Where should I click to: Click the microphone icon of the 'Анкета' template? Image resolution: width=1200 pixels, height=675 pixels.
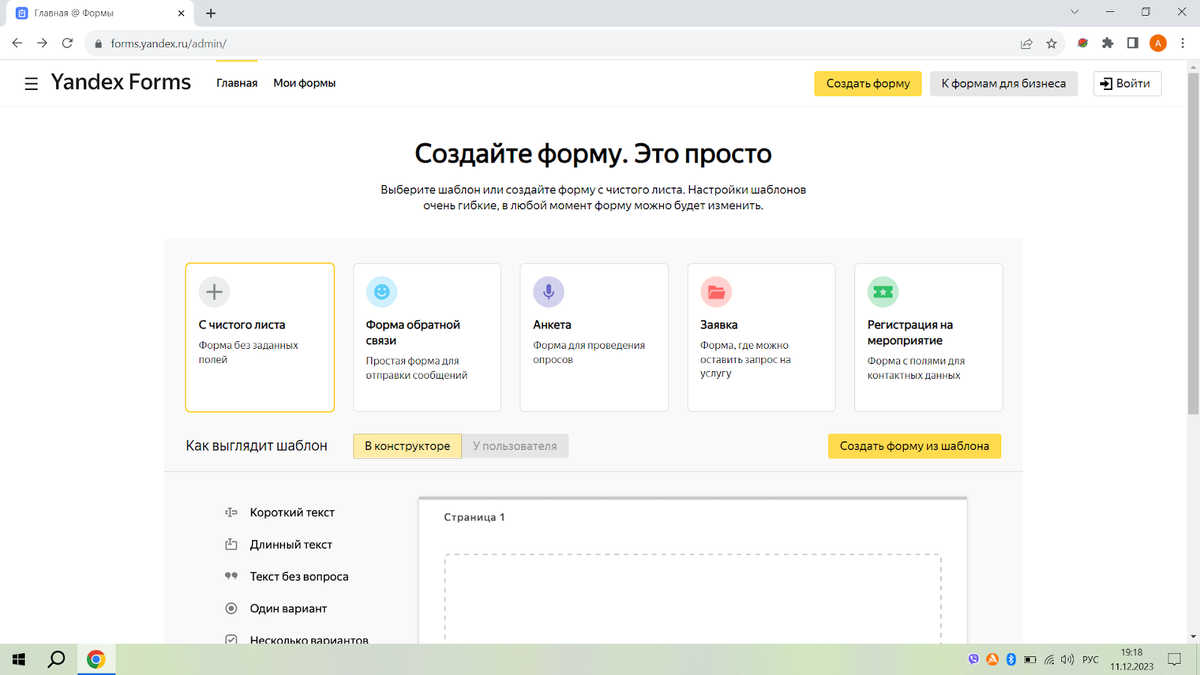pyautogui.click(x=548, y=292)
